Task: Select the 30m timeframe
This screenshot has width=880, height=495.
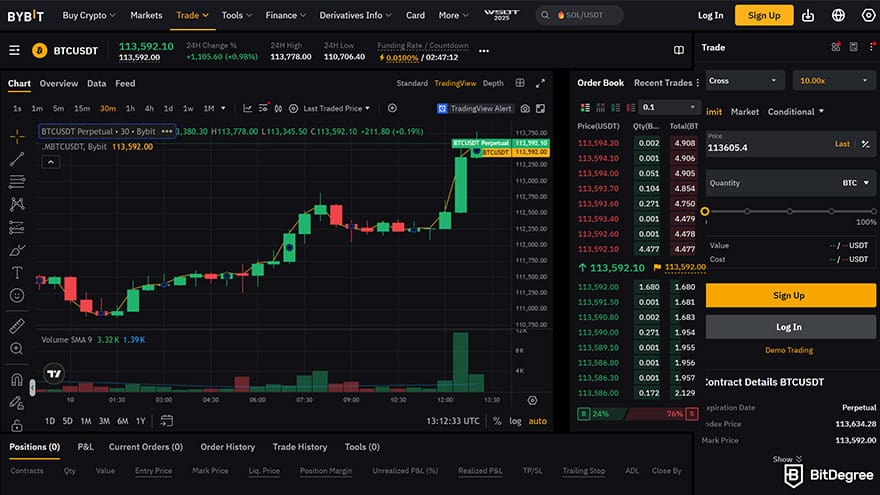Action: click(108, 108)
